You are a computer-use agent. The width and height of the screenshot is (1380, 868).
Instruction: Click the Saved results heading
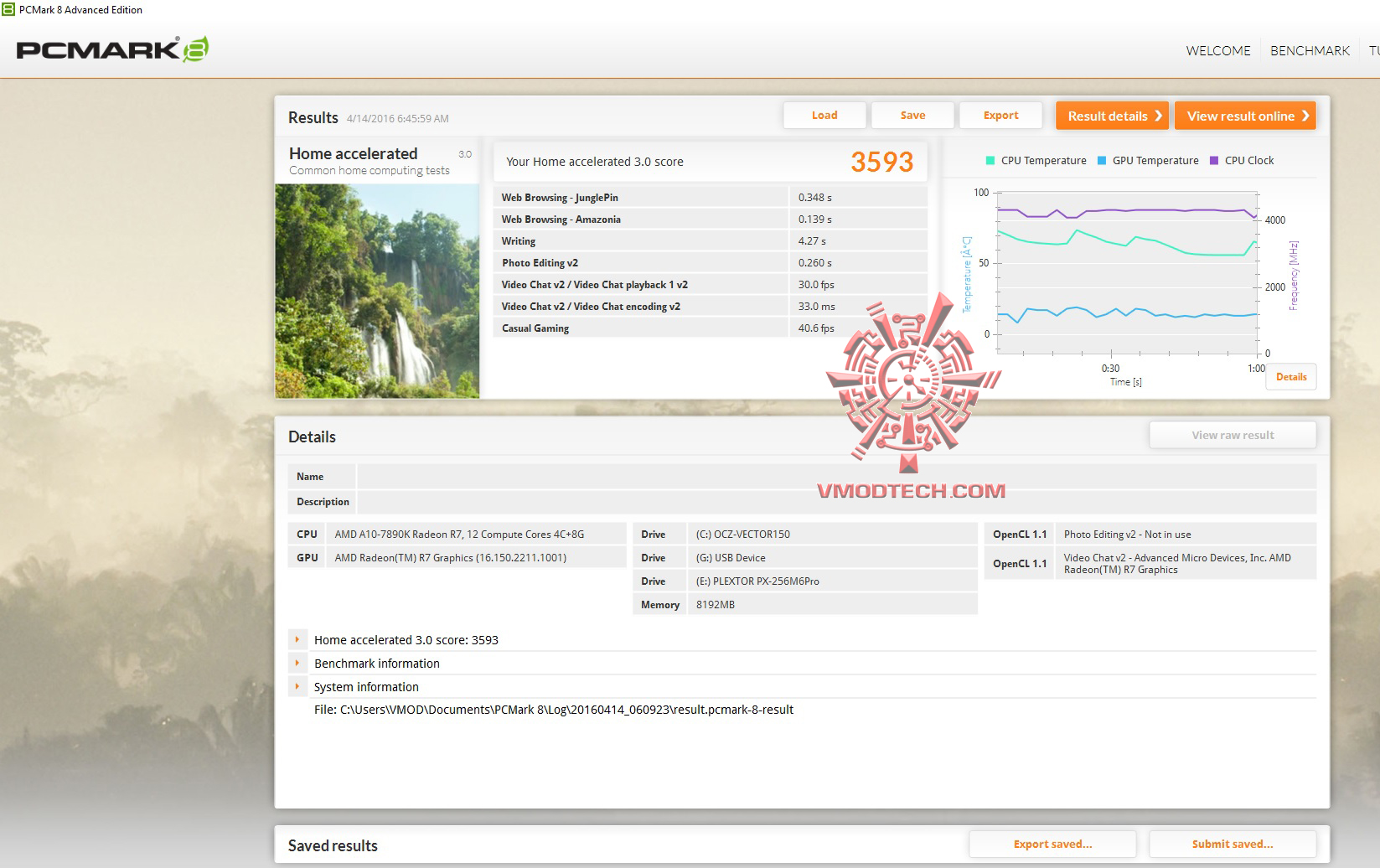333,845
